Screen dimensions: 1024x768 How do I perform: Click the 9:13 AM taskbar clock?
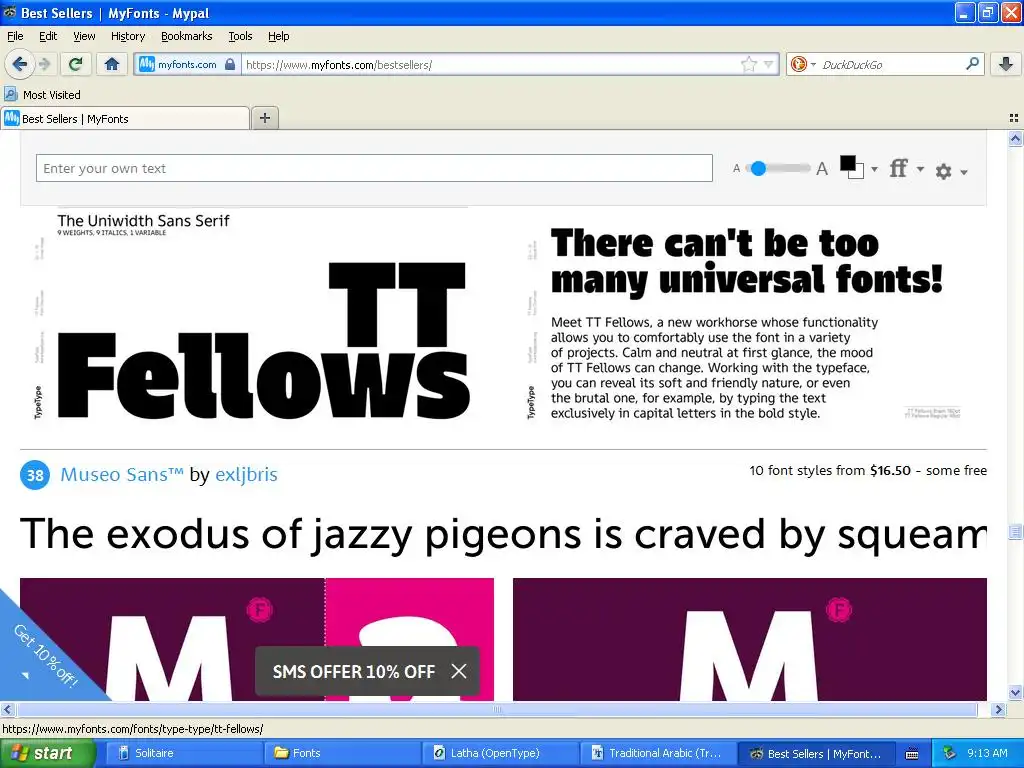tap(987, 754)
